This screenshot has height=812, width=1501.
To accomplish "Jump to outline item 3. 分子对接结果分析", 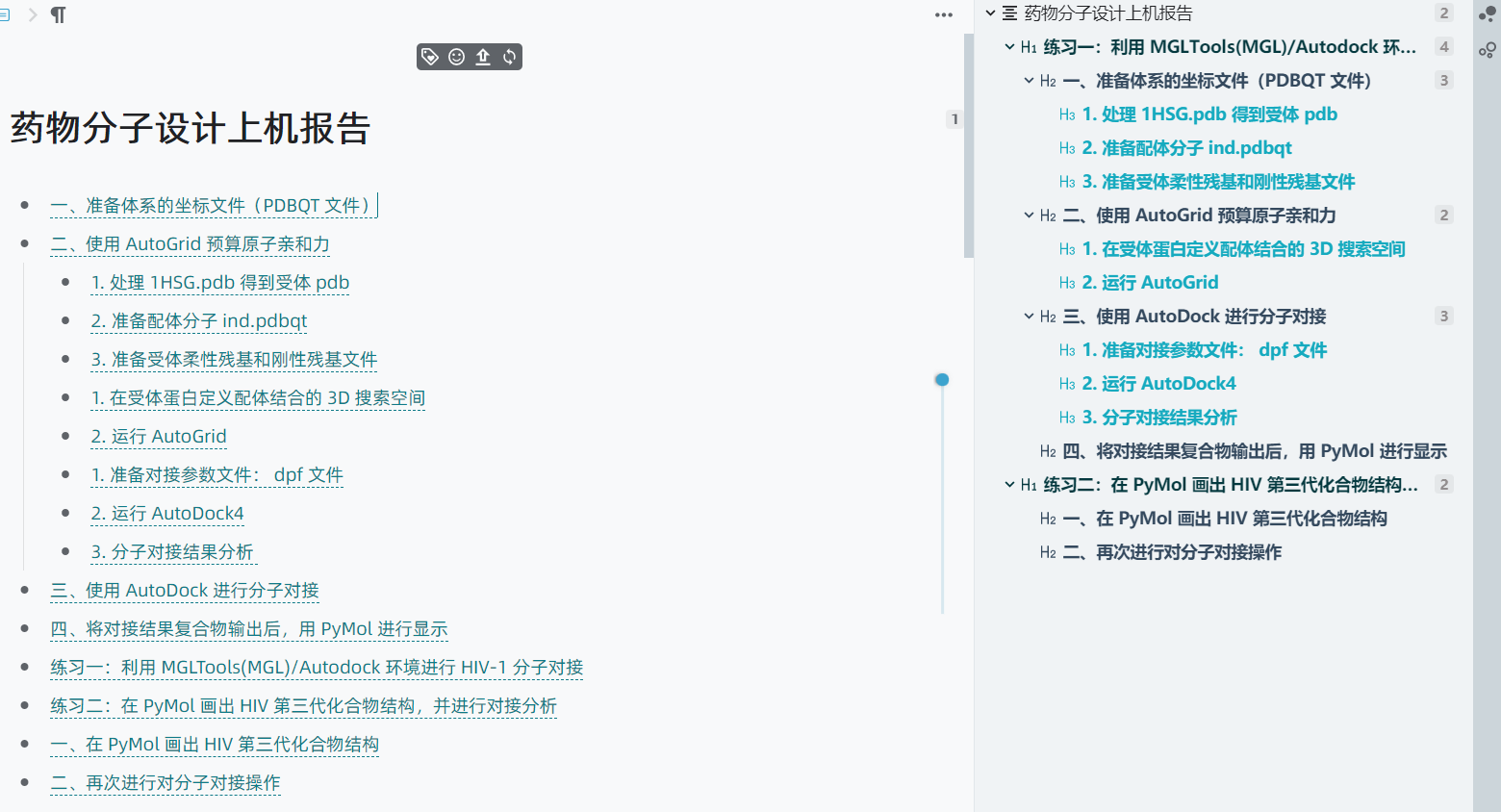I will click(x=1159, y=418).
